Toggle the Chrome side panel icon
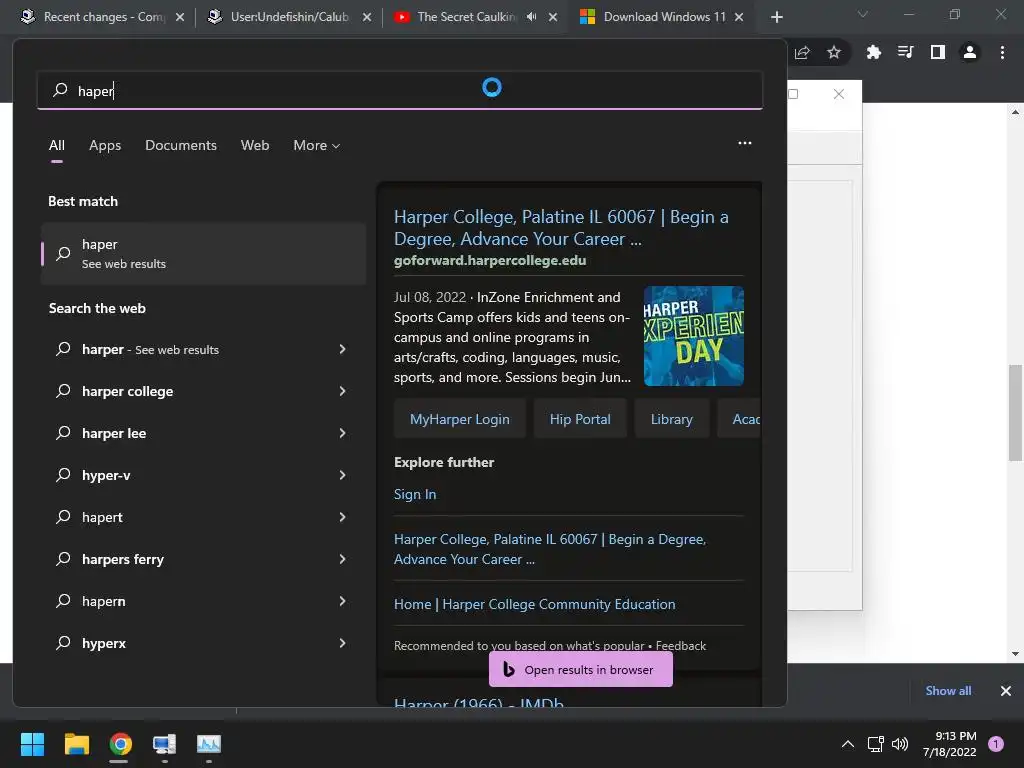Screen dimensions: 1024x768 [938, 52]
